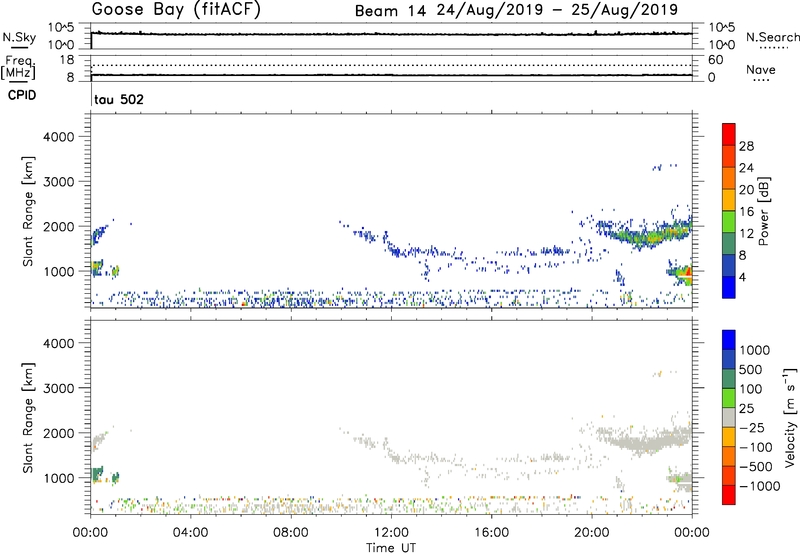The height and width of the screenshot is (554, 800).
Task: Click the "CPID" row label
Action: coord(22,95)
